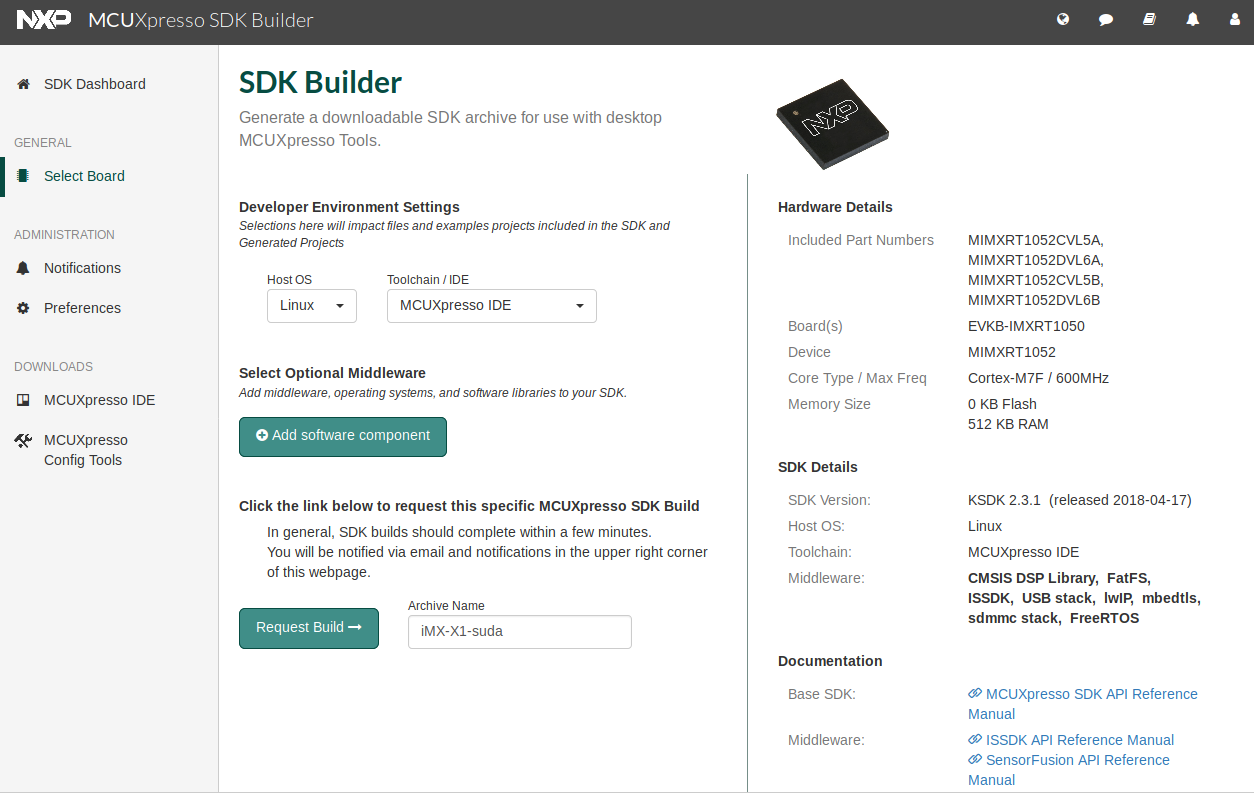Viewport: 1254px width, 793px height.
Task: Click the FreeRTOS middleware text
Action: 1104,618
